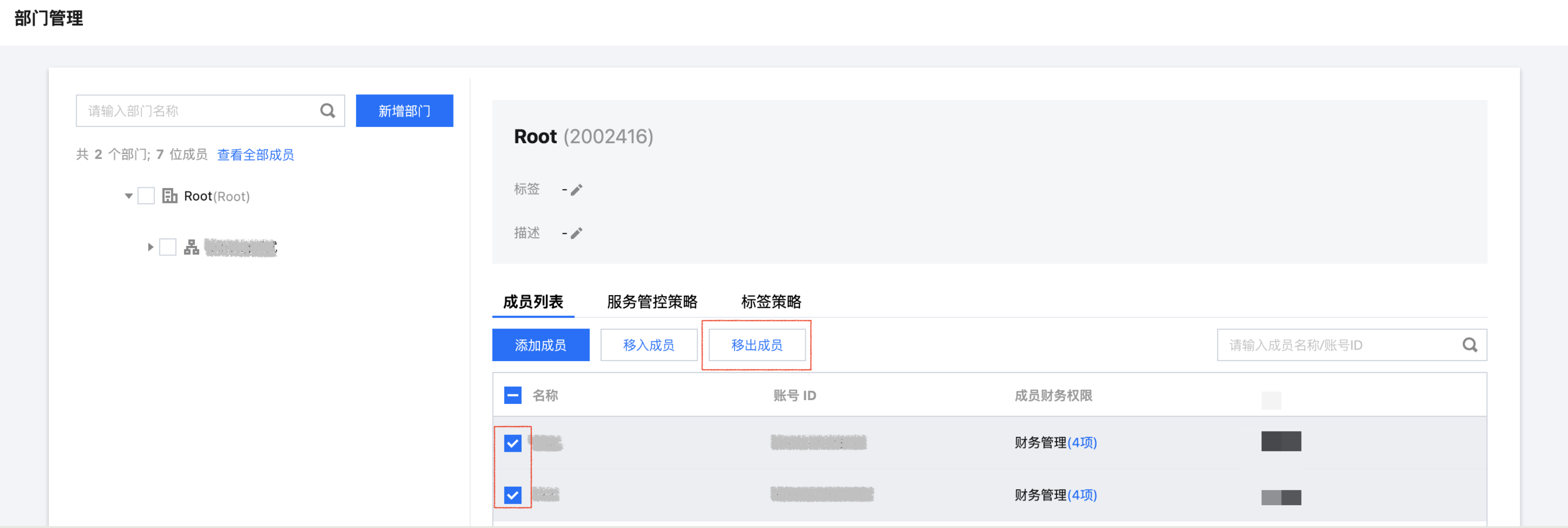1568x528 pixels.
Task: Click the sub-department org chart icon
Action: coord(191,247)
